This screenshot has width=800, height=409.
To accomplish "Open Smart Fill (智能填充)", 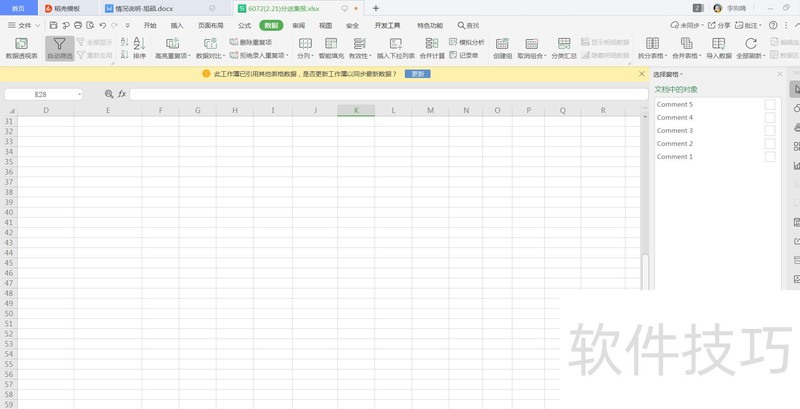I will (331, 49).
